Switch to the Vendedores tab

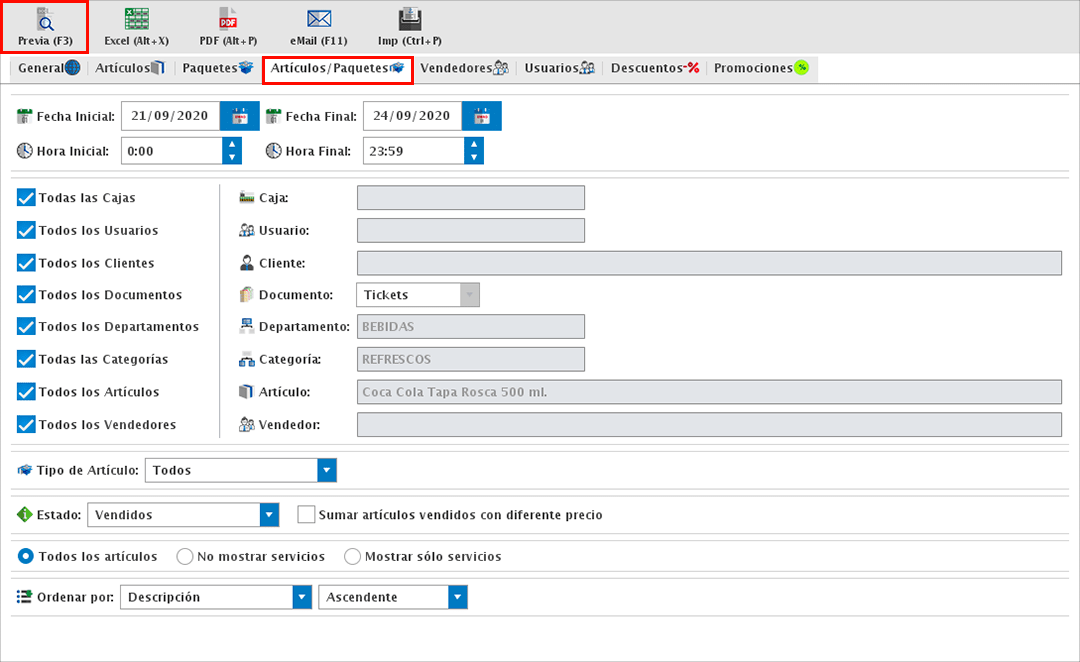464,68
